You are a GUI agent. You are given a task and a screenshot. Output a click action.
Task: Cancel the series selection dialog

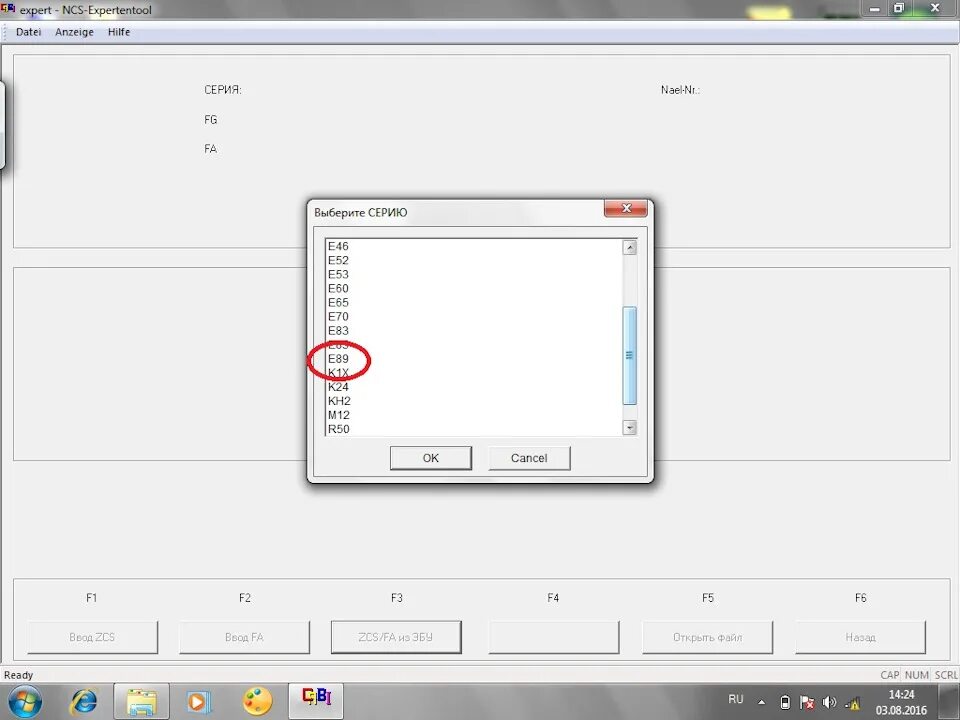tap(529, 458)
